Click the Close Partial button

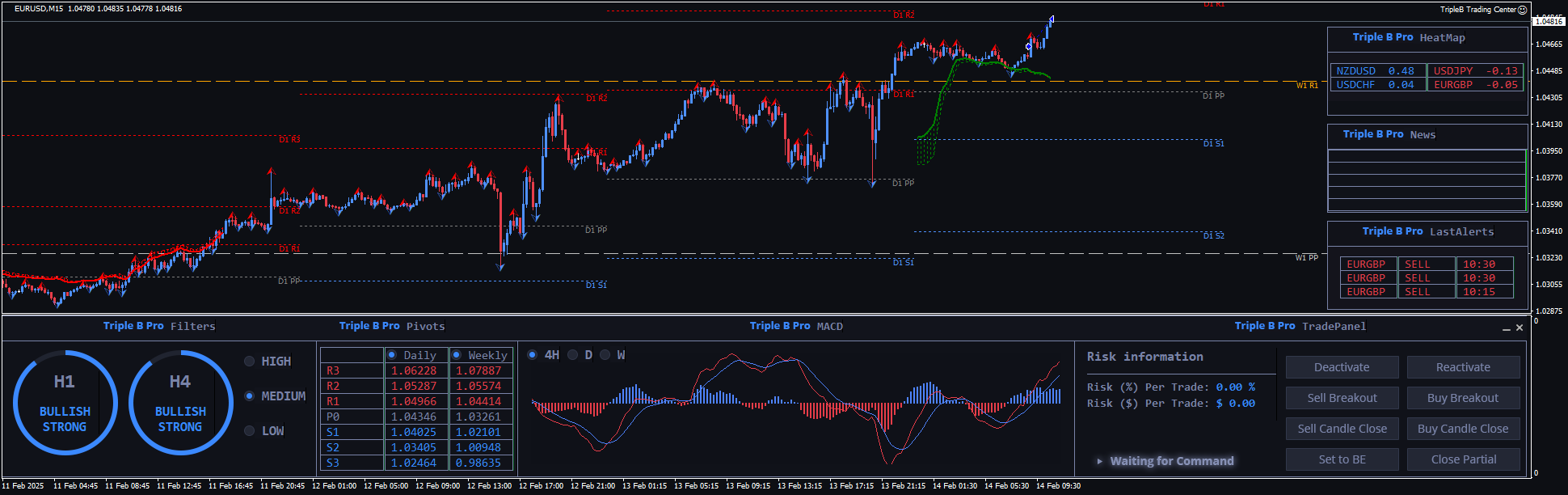(x=1463, y=459)
